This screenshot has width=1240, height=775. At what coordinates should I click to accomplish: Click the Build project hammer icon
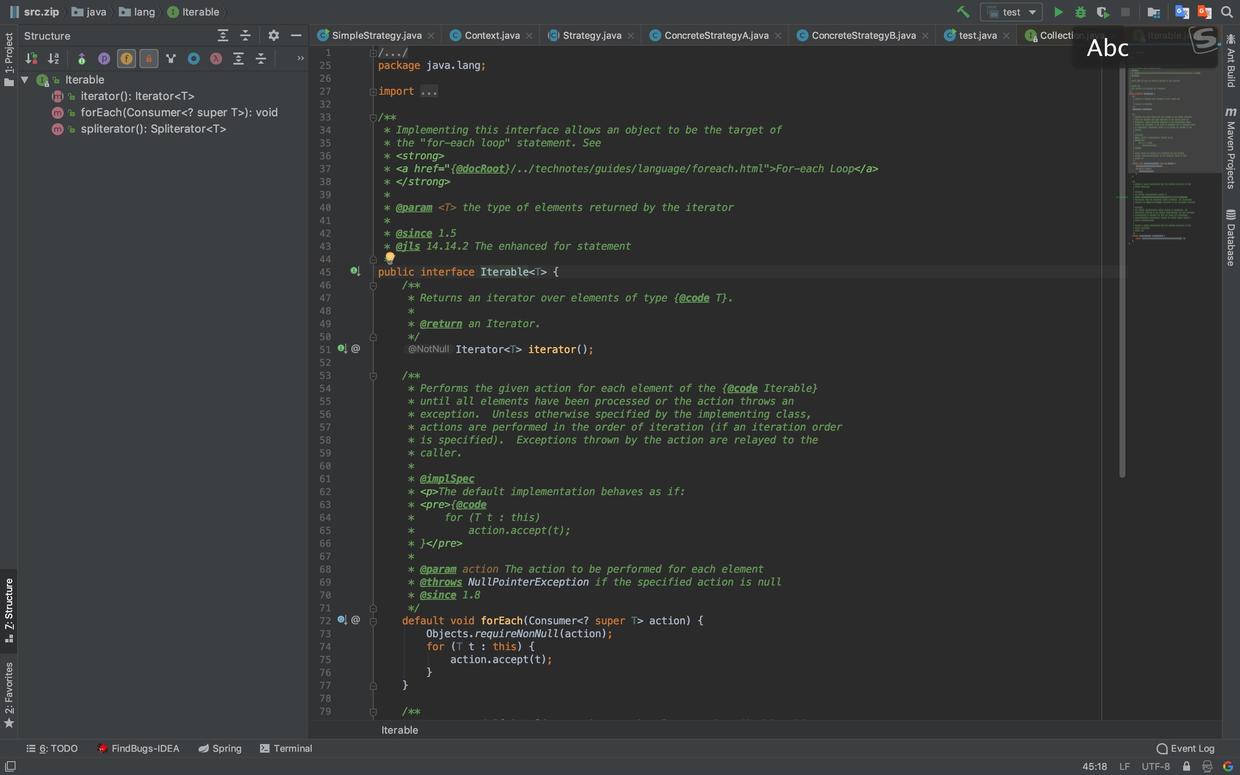point(963,12)
